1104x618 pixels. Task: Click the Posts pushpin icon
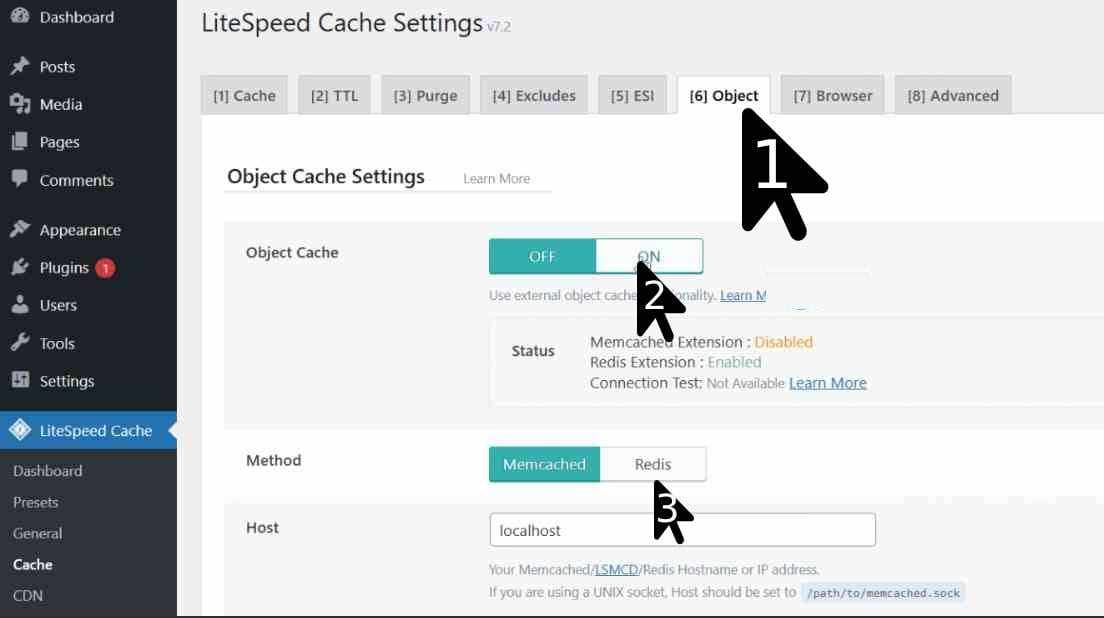pos(19,67)
